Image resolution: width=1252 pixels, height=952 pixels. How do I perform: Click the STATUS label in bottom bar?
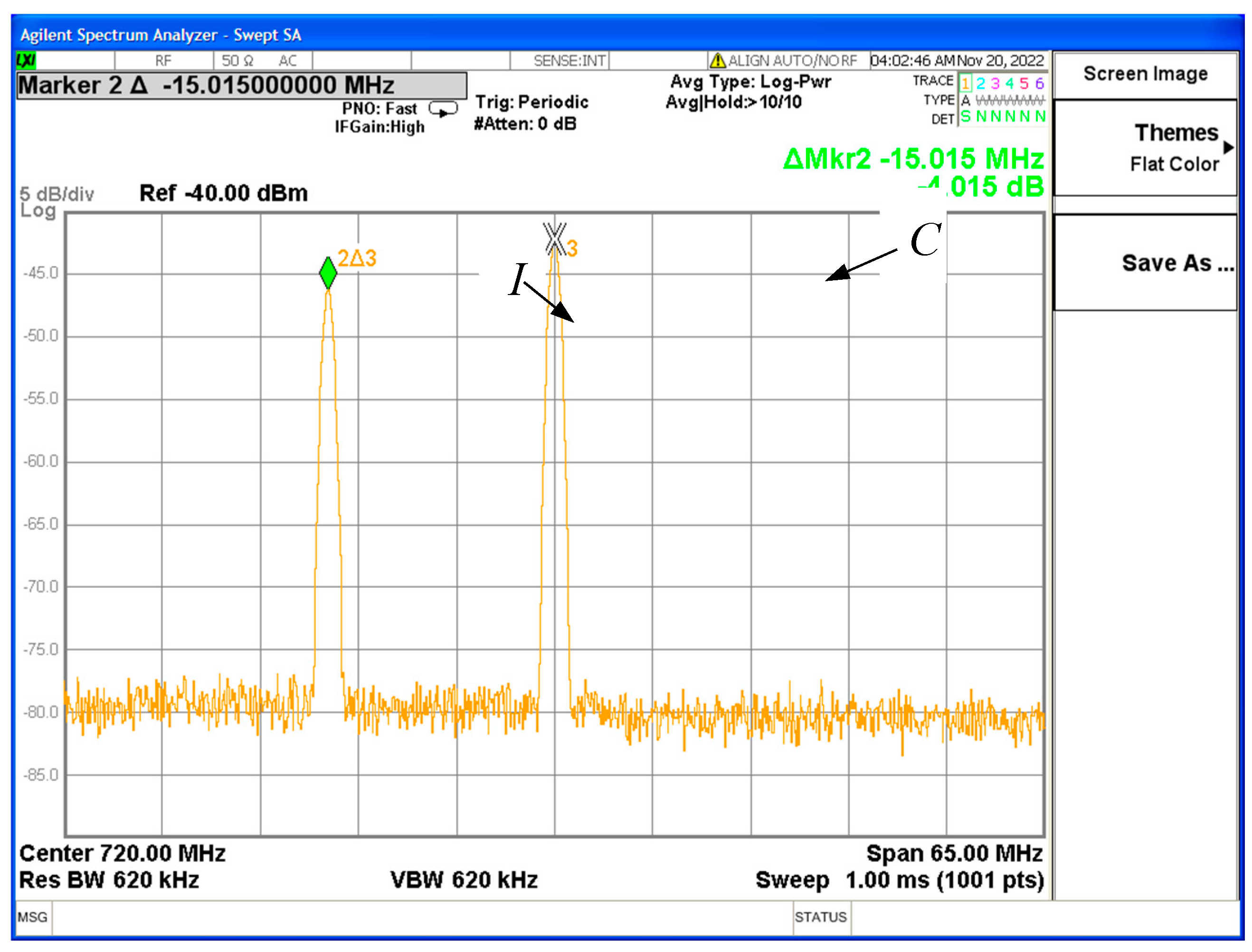click(x=820, y=917)
